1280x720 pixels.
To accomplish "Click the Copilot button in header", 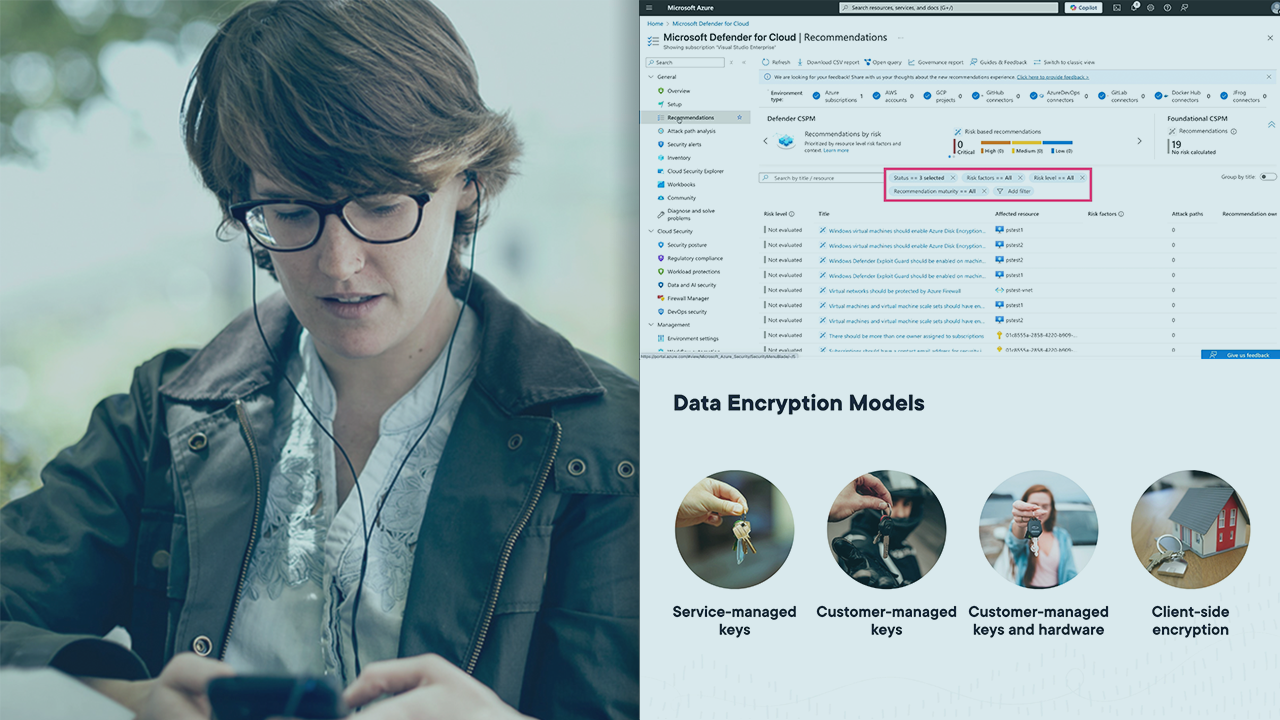I will click(x=1084, y=7).
